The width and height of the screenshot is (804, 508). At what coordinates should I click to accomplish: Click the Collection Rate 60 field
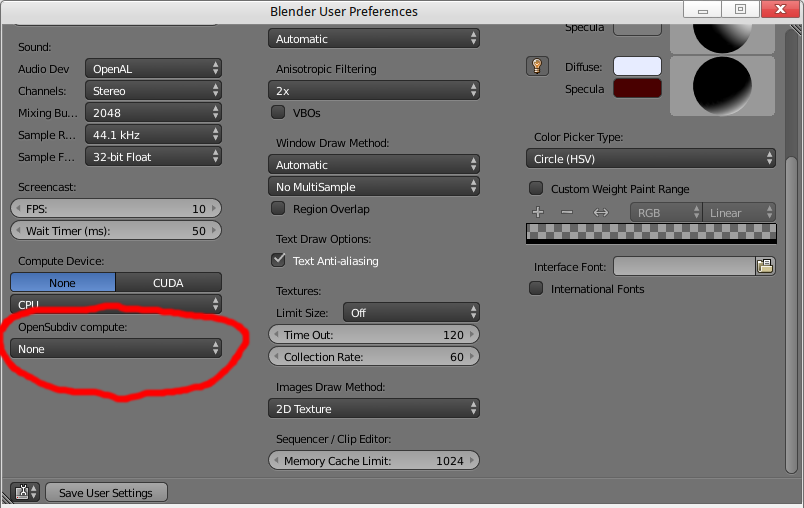[x=374, y=357]
